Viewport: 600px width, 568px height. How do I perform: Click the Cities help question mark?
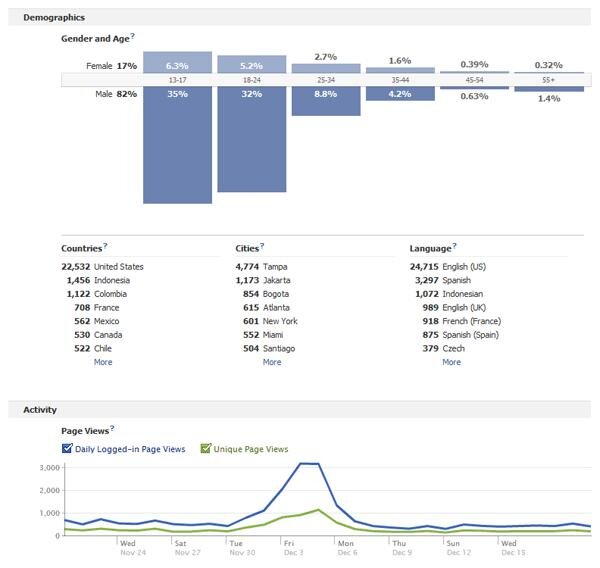pyautogui.click(x=262, y=246)
